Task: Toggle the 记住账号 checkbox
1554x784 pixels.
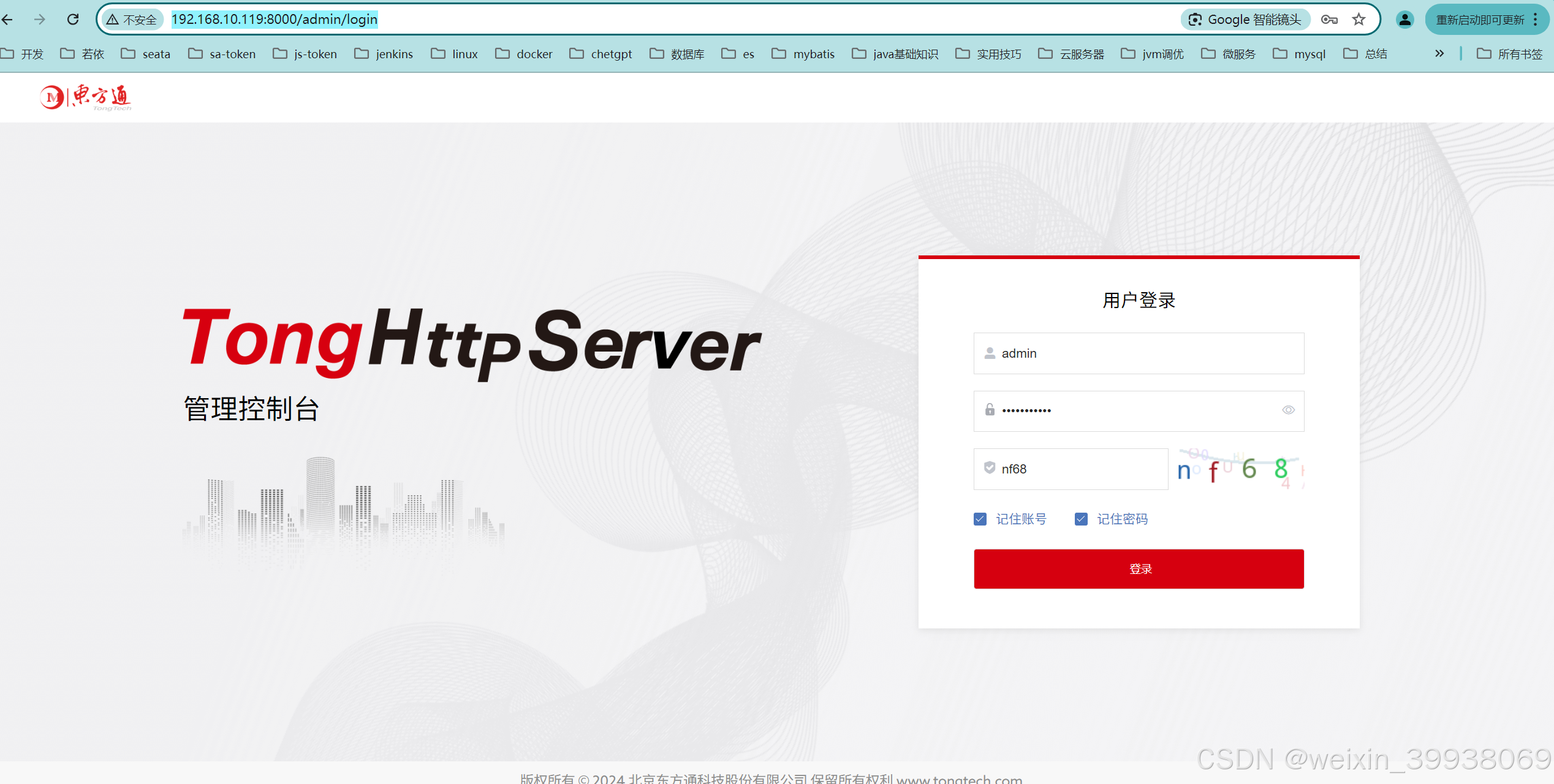Action: click(x=980, y=519)
